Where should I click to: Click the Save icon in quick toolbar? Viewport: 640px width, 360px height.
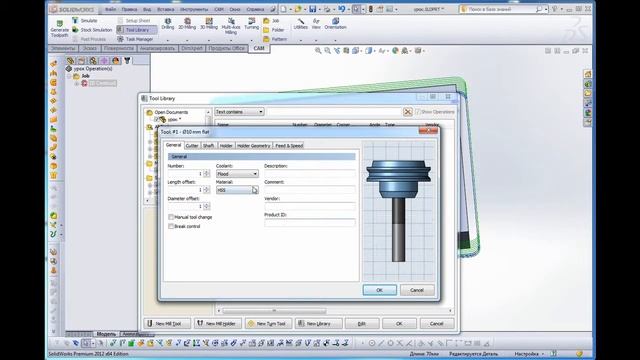312,9
